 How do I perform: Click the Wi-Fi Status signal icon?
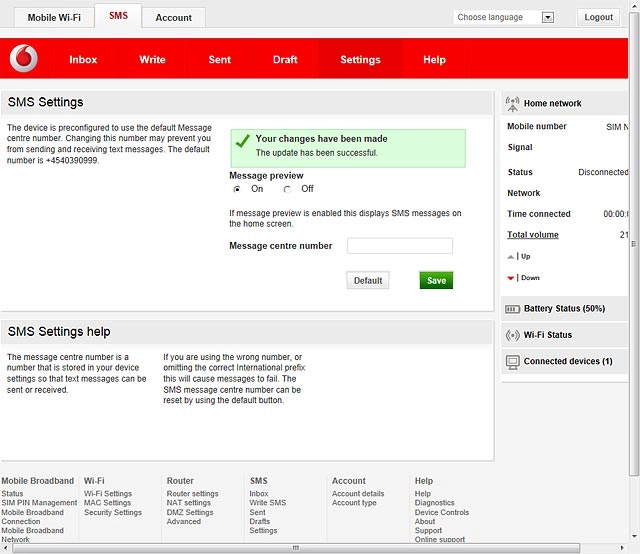512,335
